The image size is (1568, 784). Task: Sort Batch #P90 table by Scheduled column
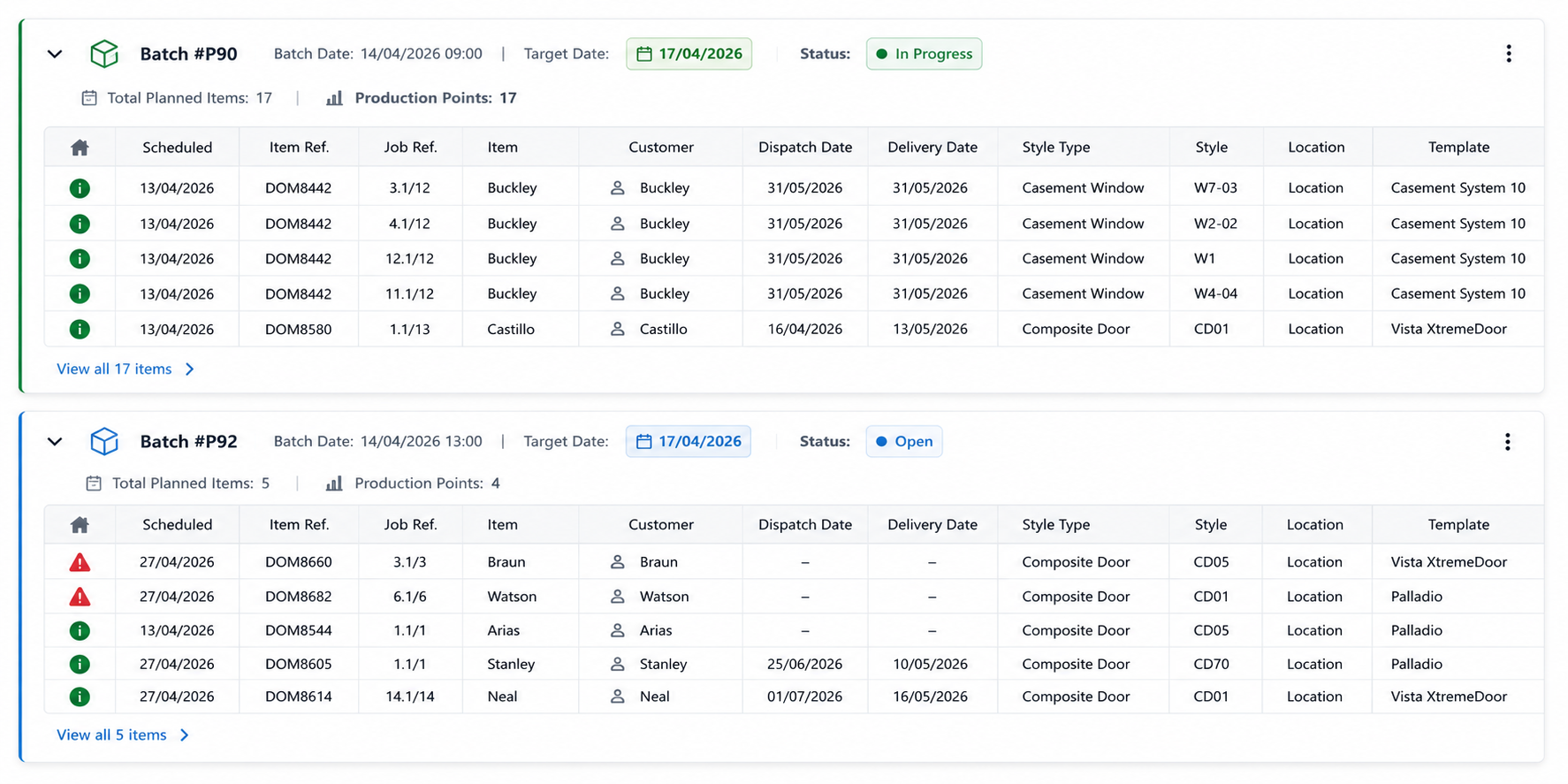[x=177, y=148]
